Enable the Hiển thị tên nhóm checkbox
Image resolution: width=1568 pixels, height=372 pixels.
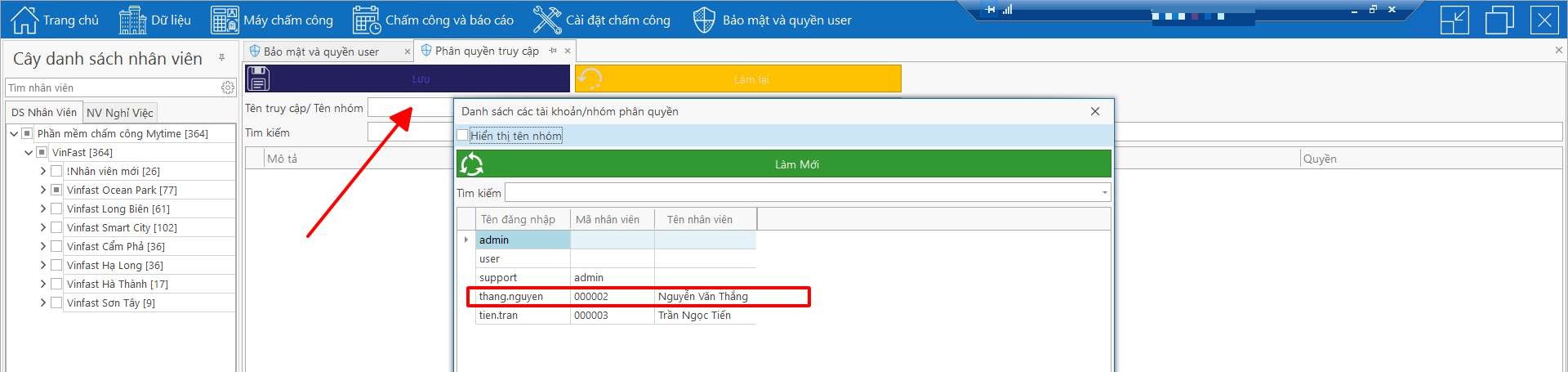coord(463,136)
